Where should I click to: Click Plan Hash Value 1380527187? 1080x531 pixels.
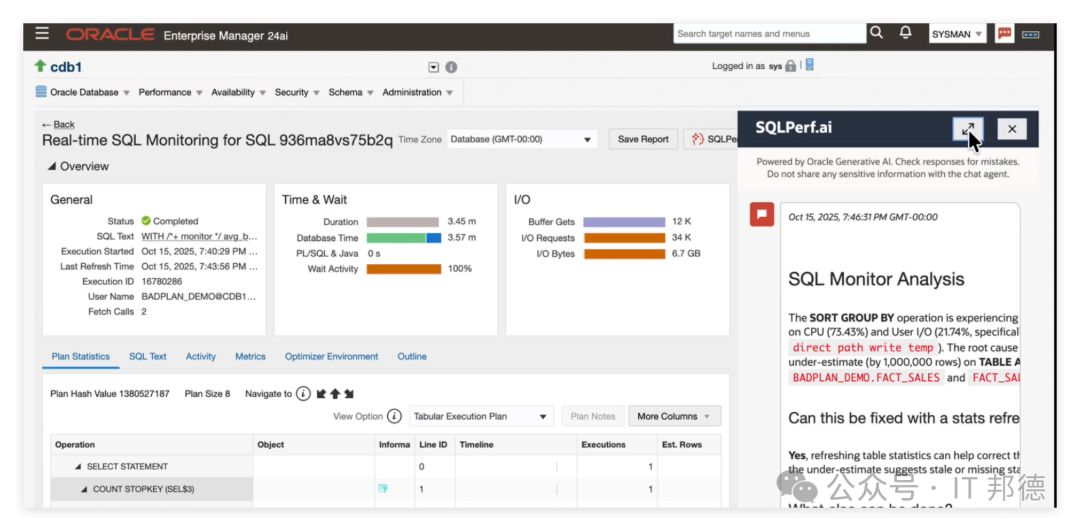(110, 394)
